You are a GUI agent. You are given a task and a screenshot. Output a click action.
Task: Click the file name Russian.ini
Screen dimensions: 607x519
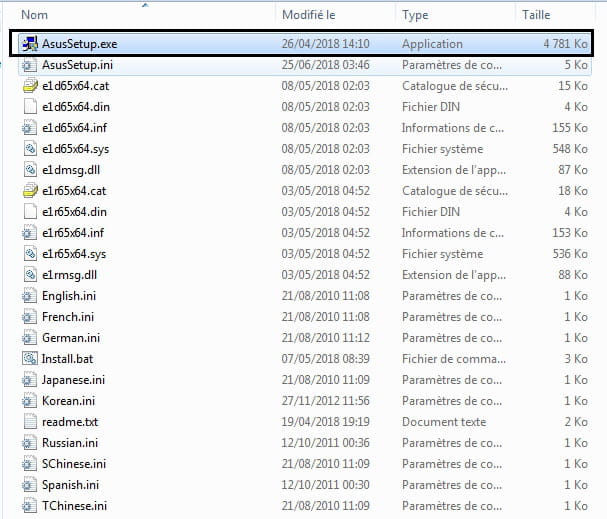[70, 443]
